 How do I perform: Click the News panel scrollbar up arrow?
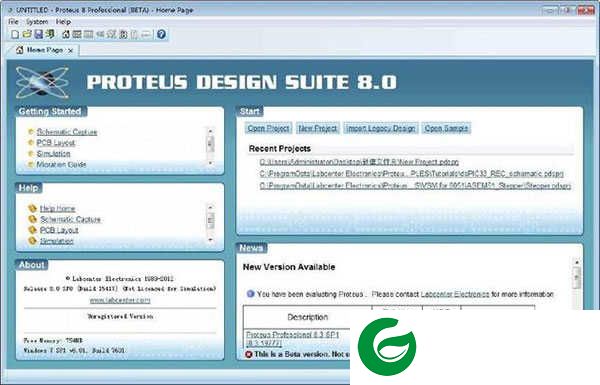pyautogui.click(x=577, y=263)
